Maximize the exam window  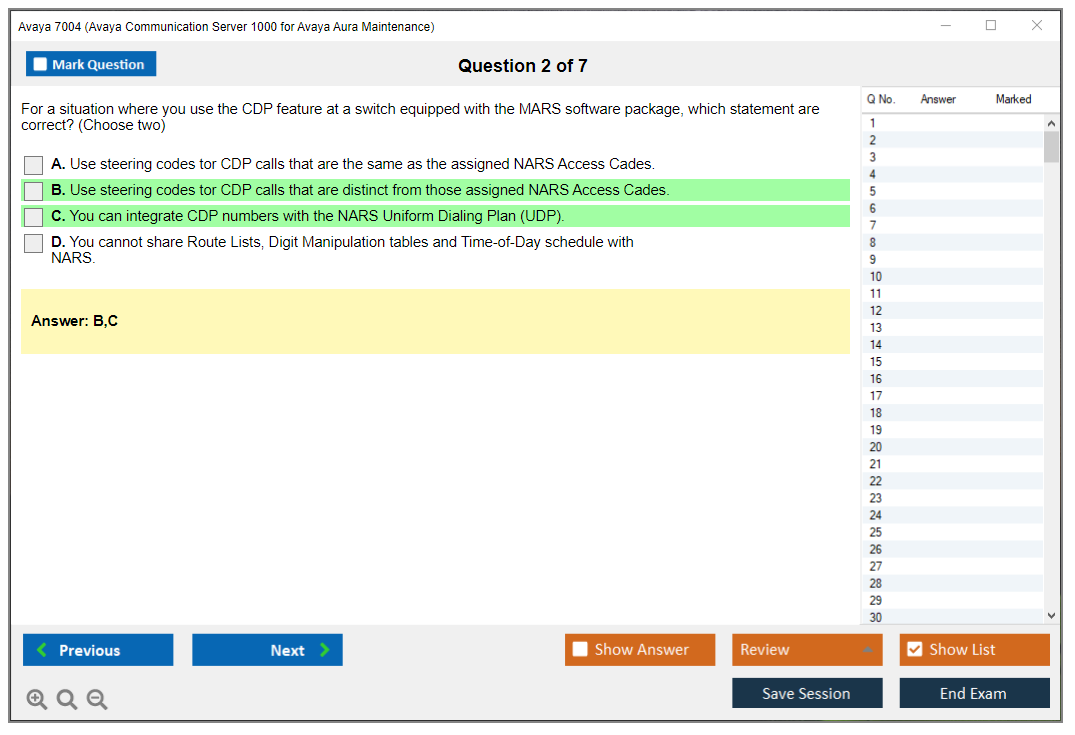(991, 26)
